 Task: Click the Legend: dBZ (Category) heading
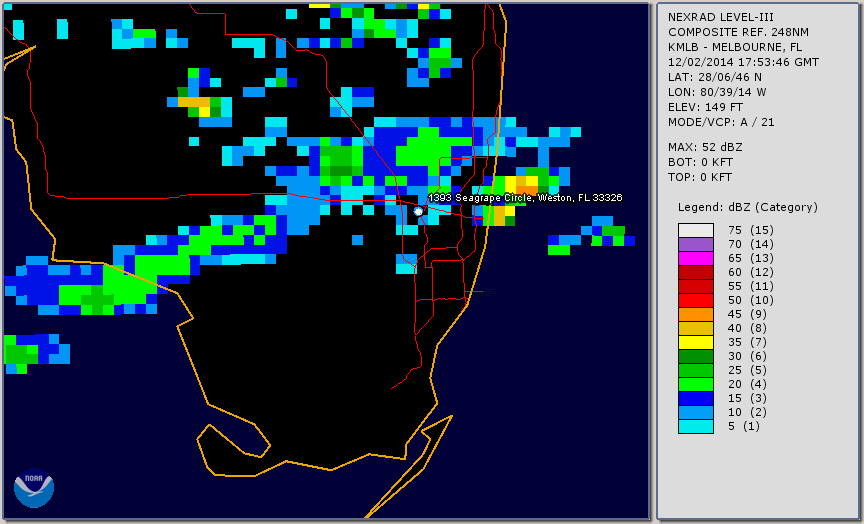[748, 207]
